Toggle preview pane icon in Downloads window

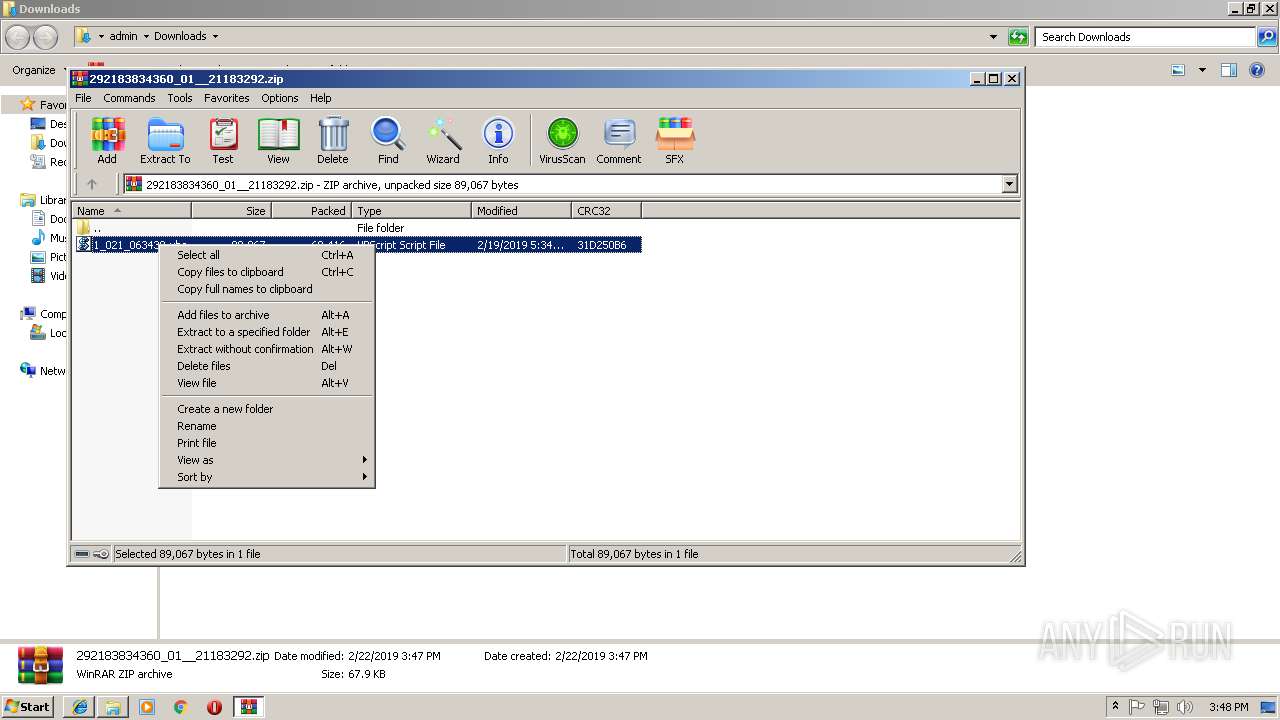pyautogui.click(x=1229, y=70)
